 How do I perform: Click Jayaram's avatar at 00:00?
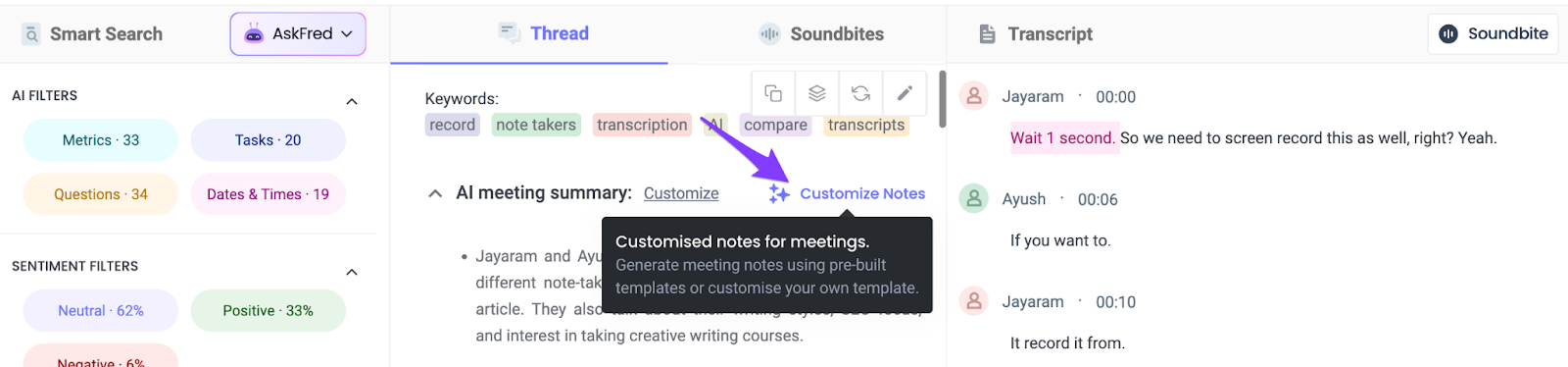point(973,96)
